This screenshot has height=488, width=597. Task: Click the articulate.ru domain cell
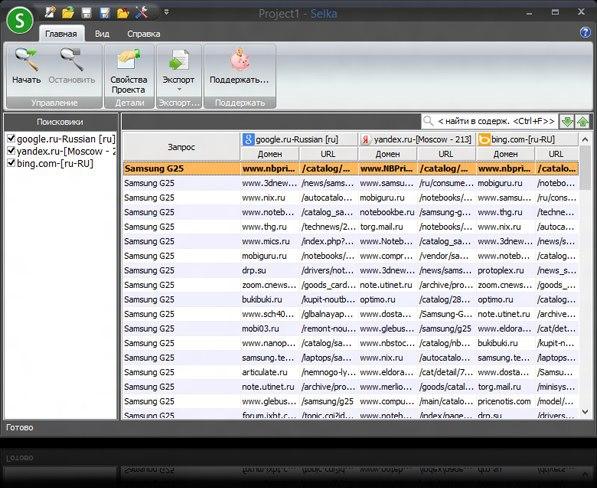pyautogui.click(x=270, y=372)
